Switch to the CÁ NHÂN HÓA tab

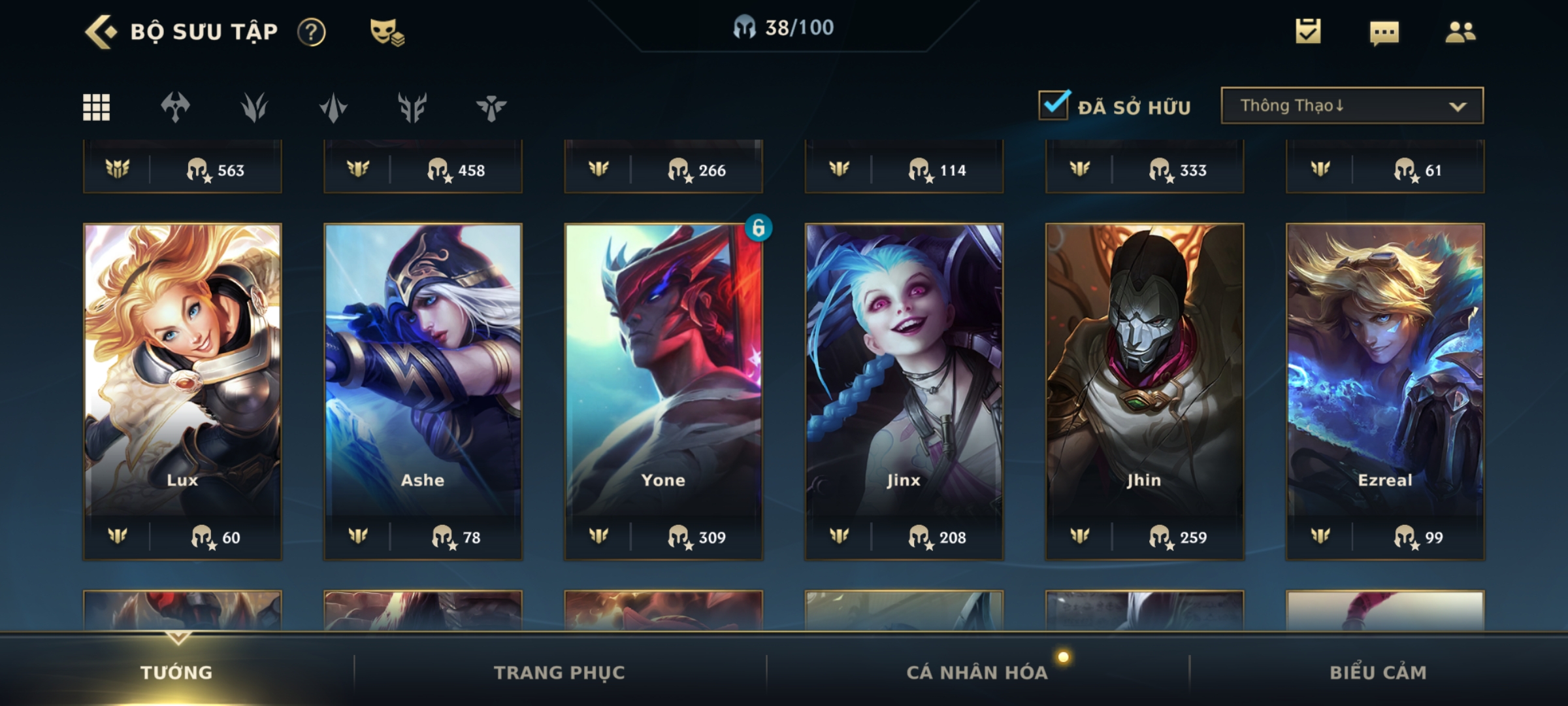point(977,672)
